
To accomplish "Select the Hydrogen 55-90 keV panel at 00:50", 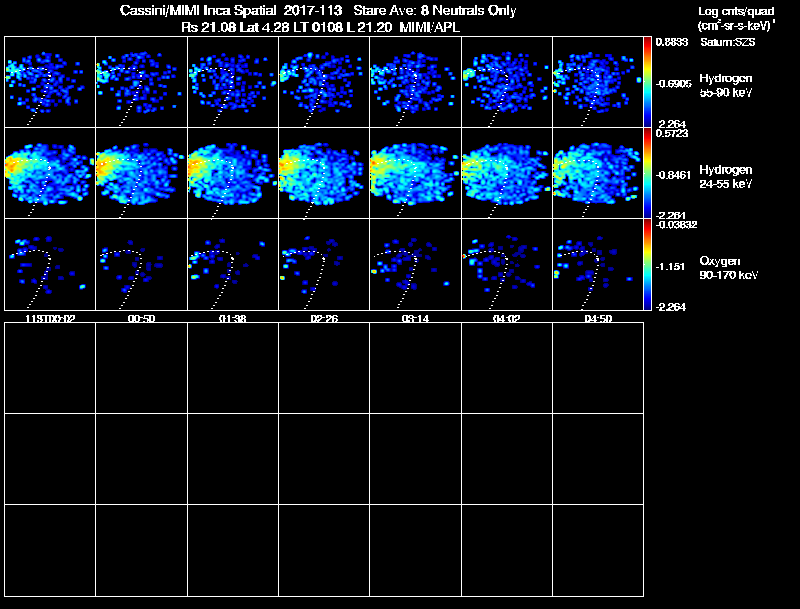I will coord(141,82).
